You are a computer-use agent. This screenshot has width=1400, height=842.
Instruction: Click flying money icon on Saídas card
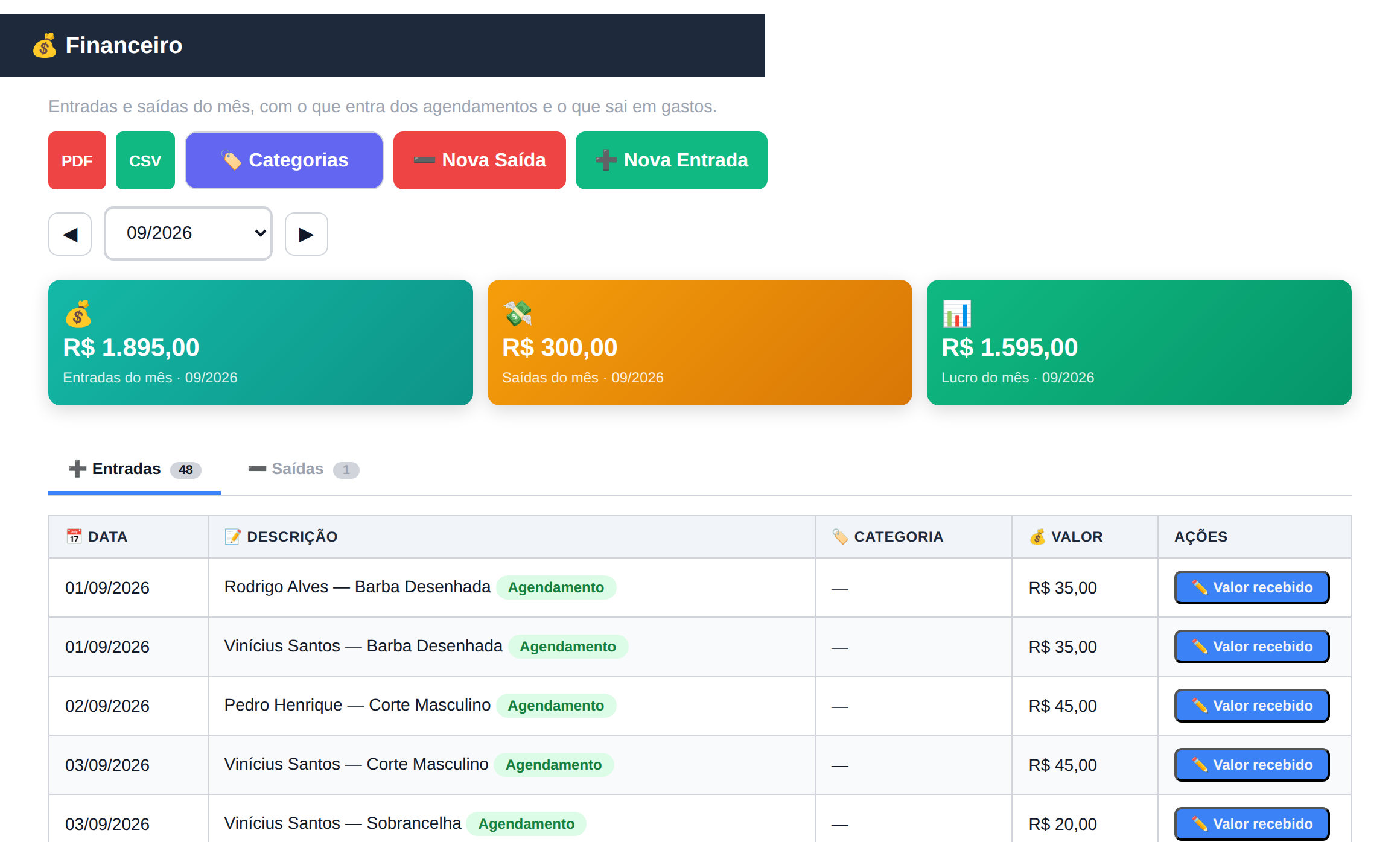click(517, 314)
